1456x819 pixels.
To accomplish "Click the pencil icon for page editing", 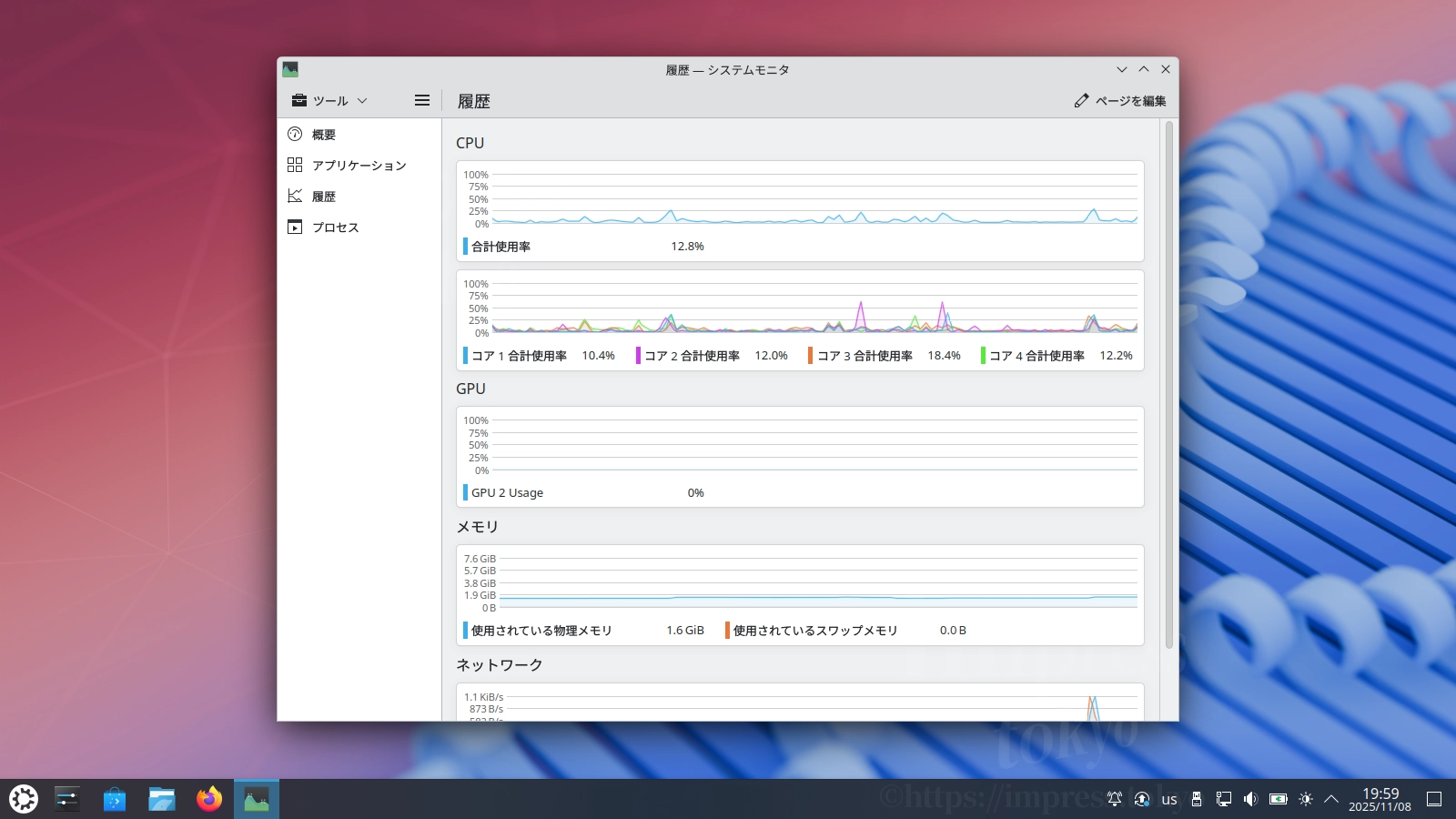I will [x=1081, y=100].
